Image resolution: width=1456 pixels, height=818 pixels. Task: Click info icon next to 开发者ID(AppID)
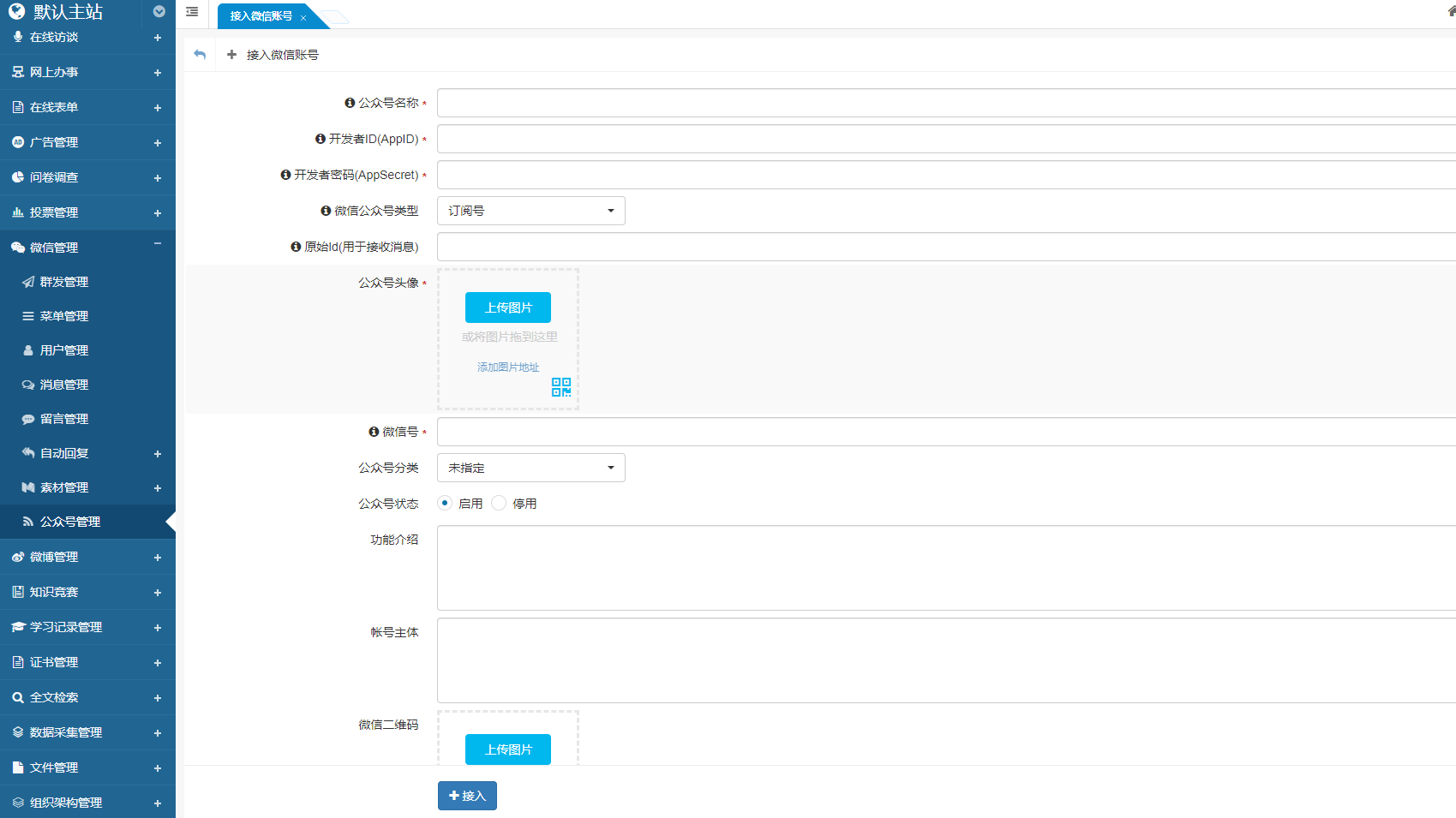(x=321, y=139)
